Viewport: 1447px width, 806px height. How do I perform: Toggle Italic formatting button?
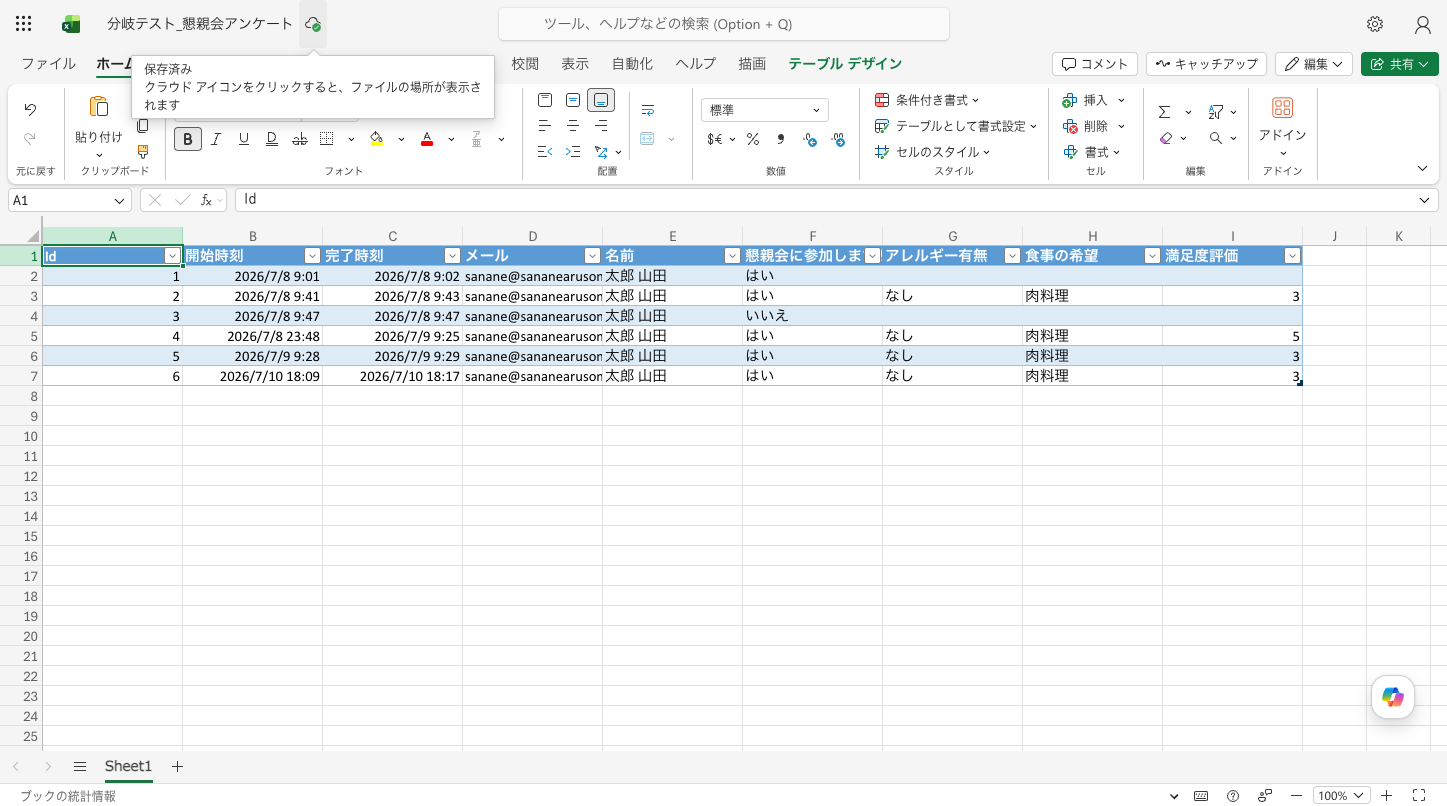click(215, 139)
